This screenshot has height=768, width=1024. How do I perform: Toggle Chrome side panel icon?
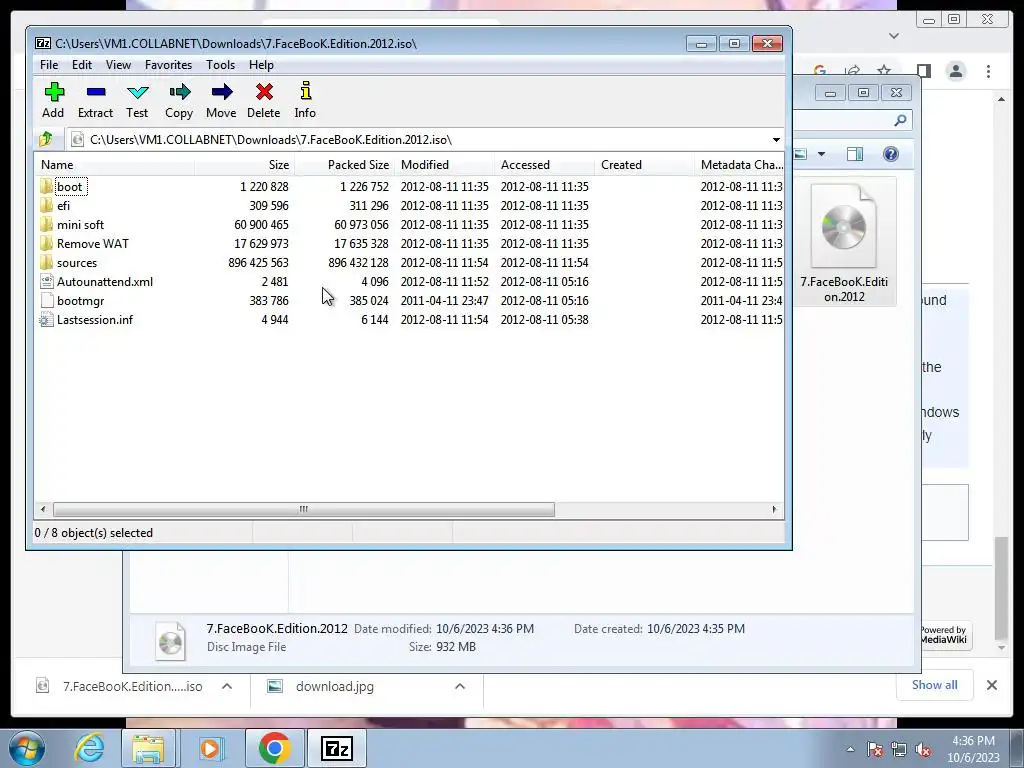(923, 71)
